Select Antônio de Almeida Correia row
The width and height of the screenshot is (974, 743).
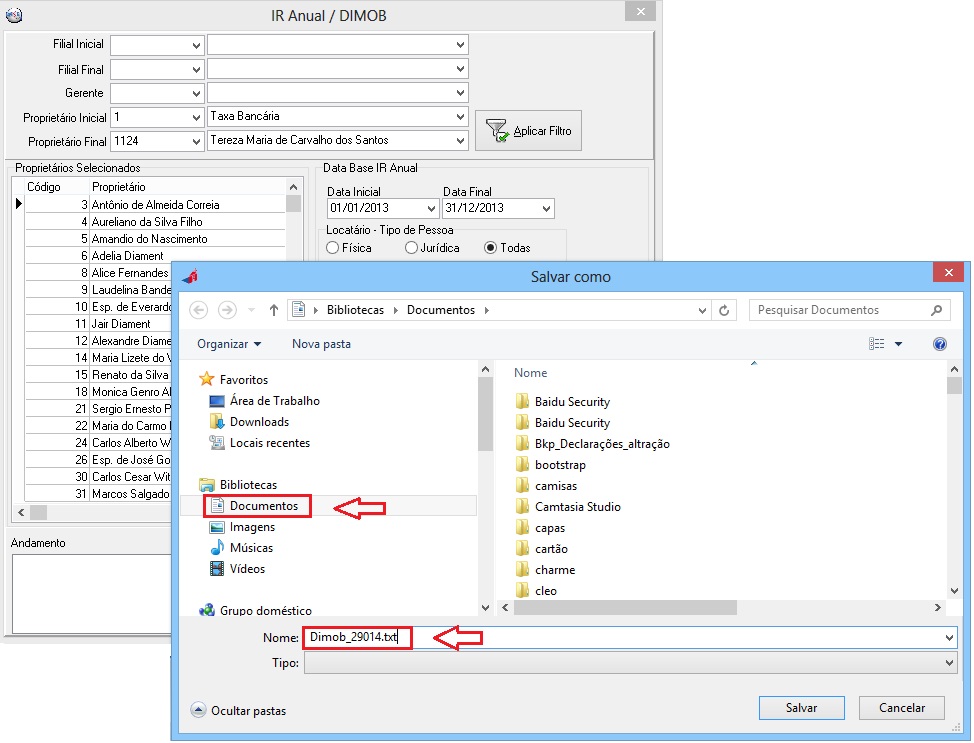(155, 204)
